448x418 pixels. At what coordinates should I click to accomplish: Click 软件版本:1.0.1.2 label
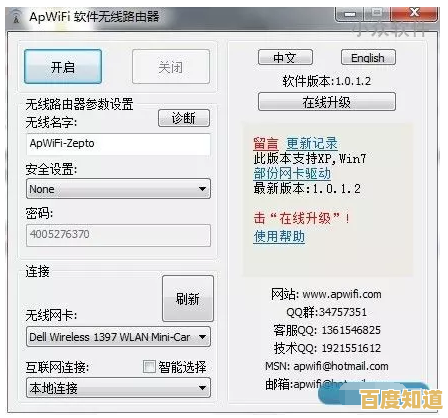pos(327,81)
